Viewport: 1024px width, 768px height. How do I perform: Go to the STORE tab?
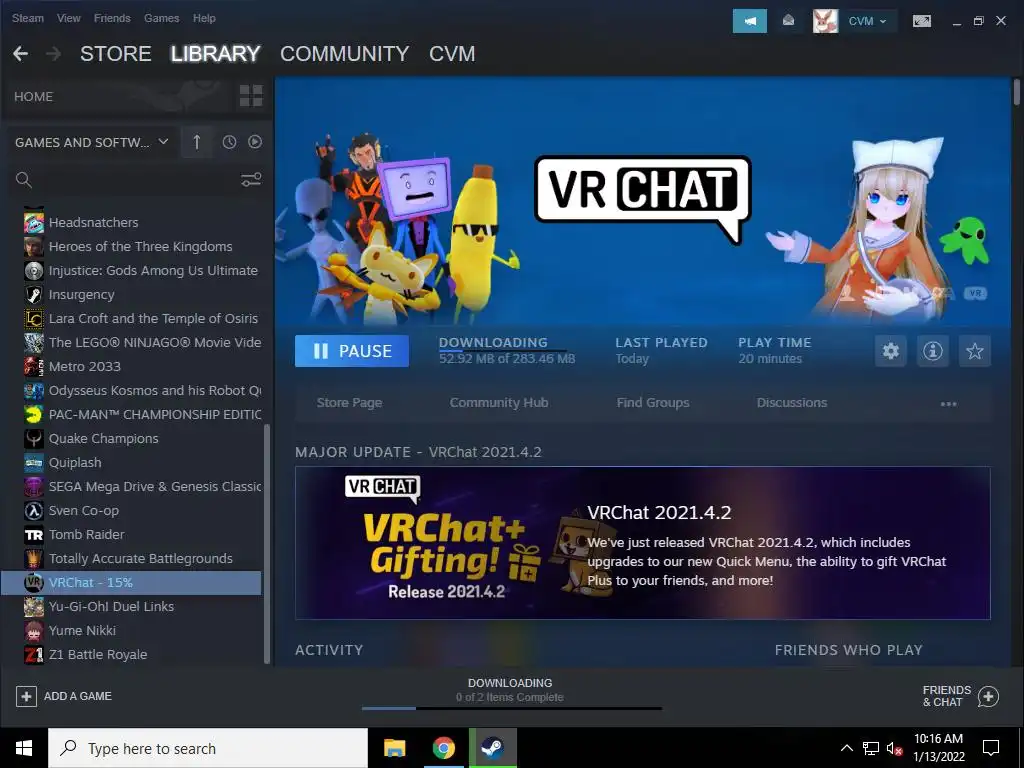(x=116, y=54)
